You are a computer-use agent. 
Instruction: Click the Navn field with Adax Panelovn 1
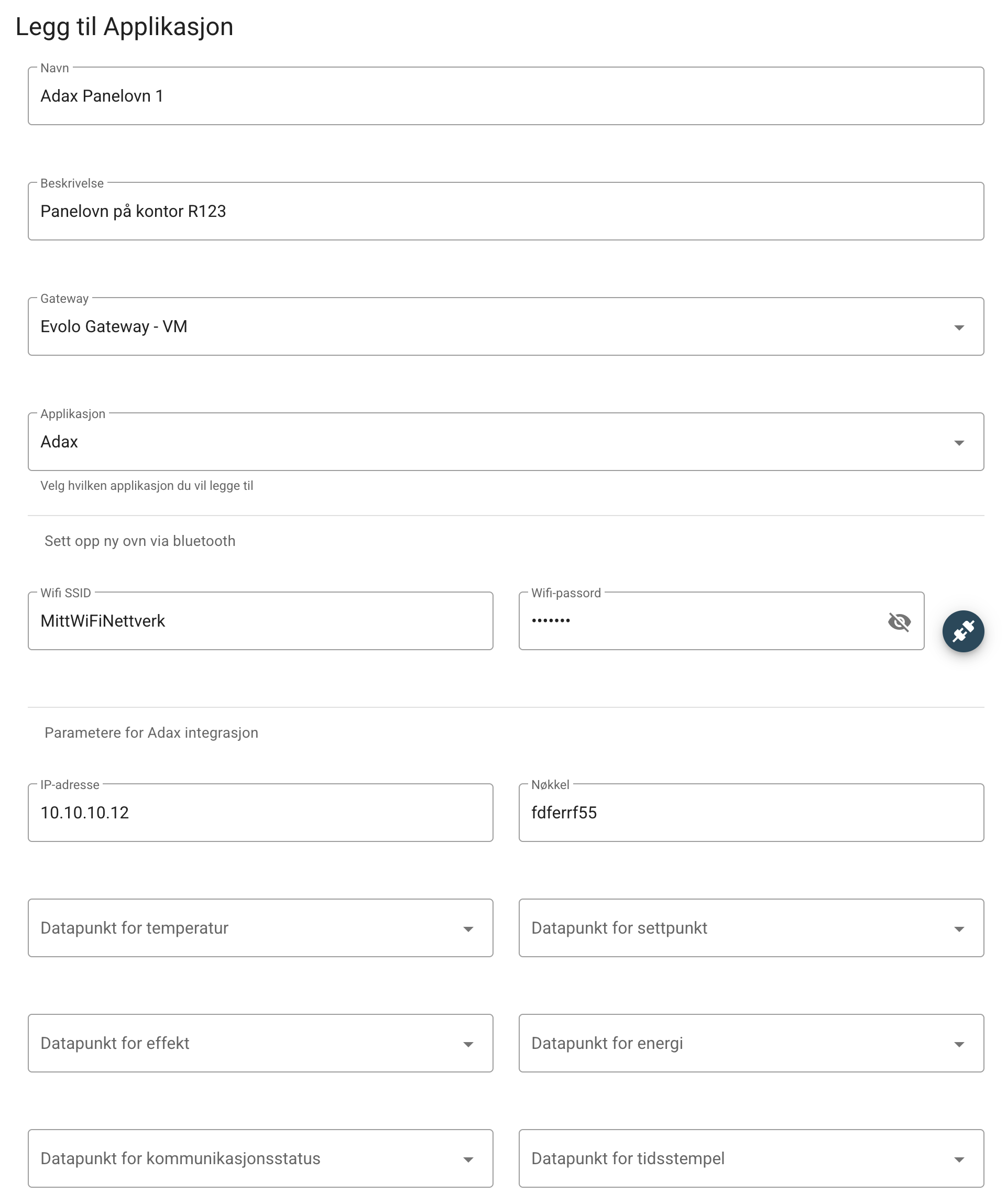point(506,96)
